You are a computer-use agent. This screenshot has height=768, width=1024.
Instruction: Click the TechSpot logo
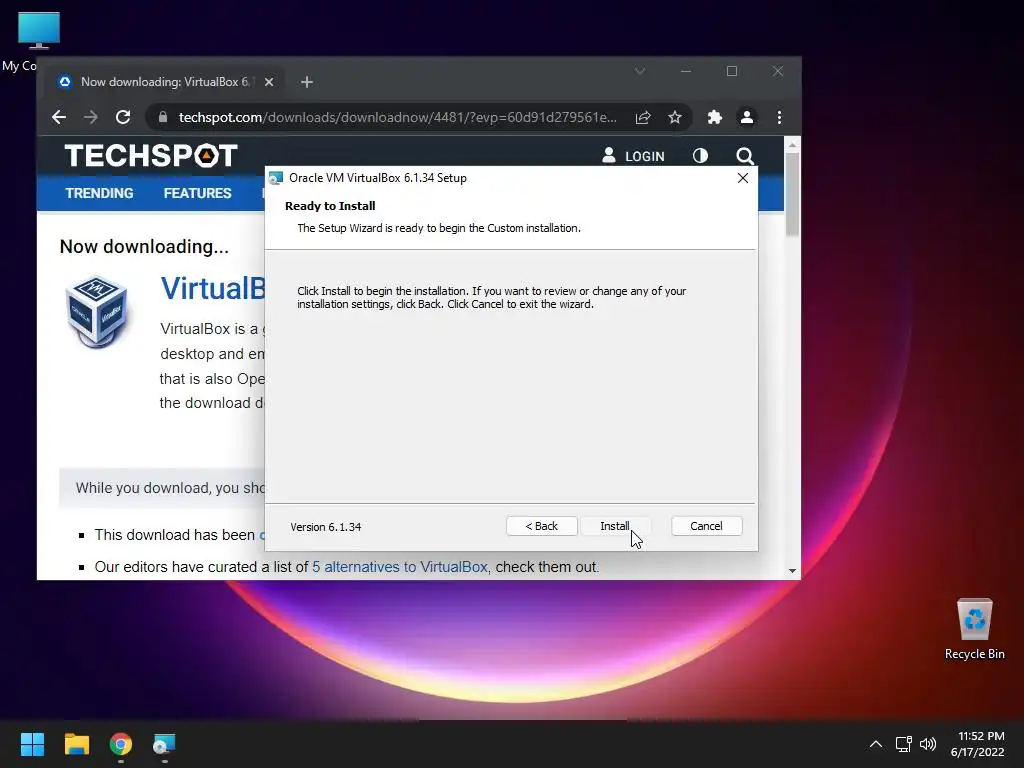[x=151, y=156]
